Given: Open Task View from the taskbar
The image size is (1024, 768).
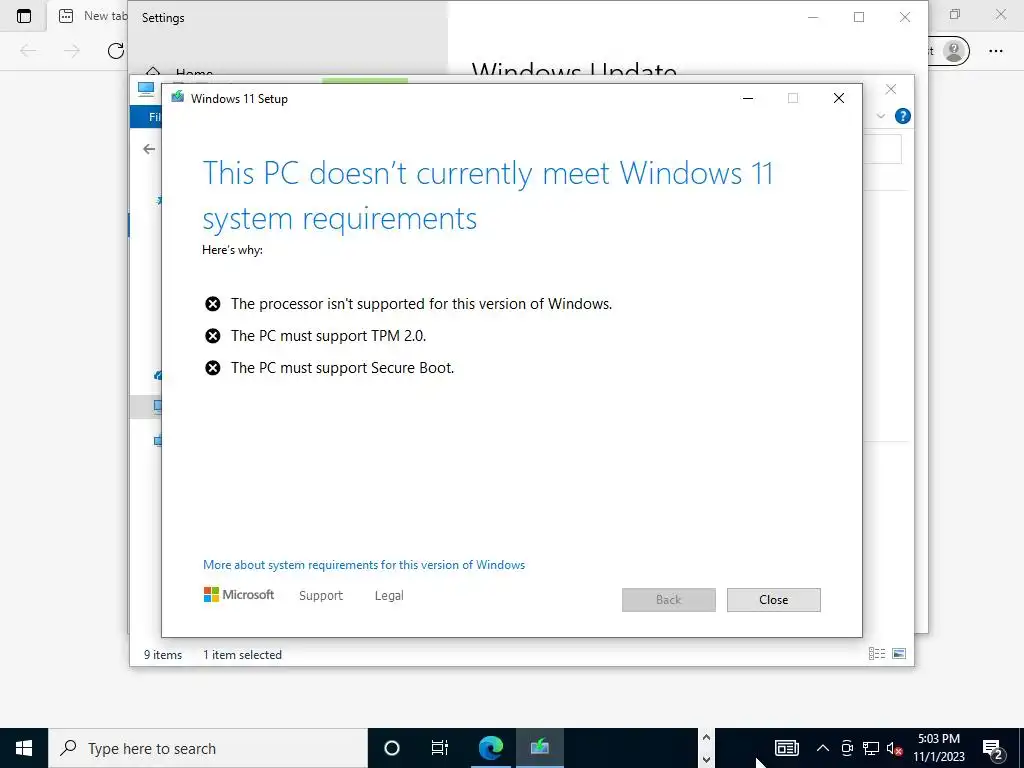Looking at the screenshot, I should pyautogui.click(x=440, y=748).
